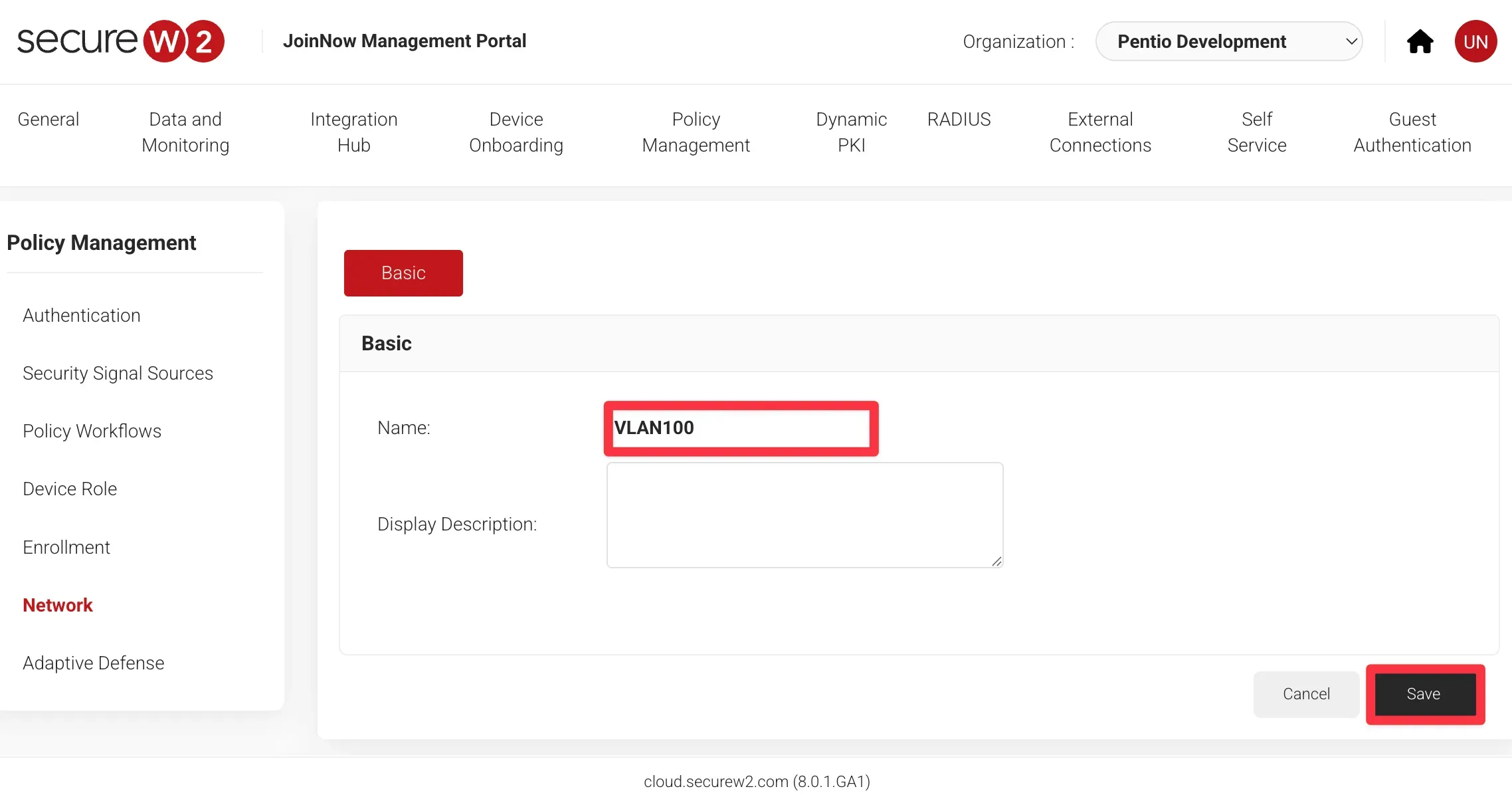This screenshot has width=1512, height=803.
Task: Switch to the red Basic tab
Action: pos(403,273)
